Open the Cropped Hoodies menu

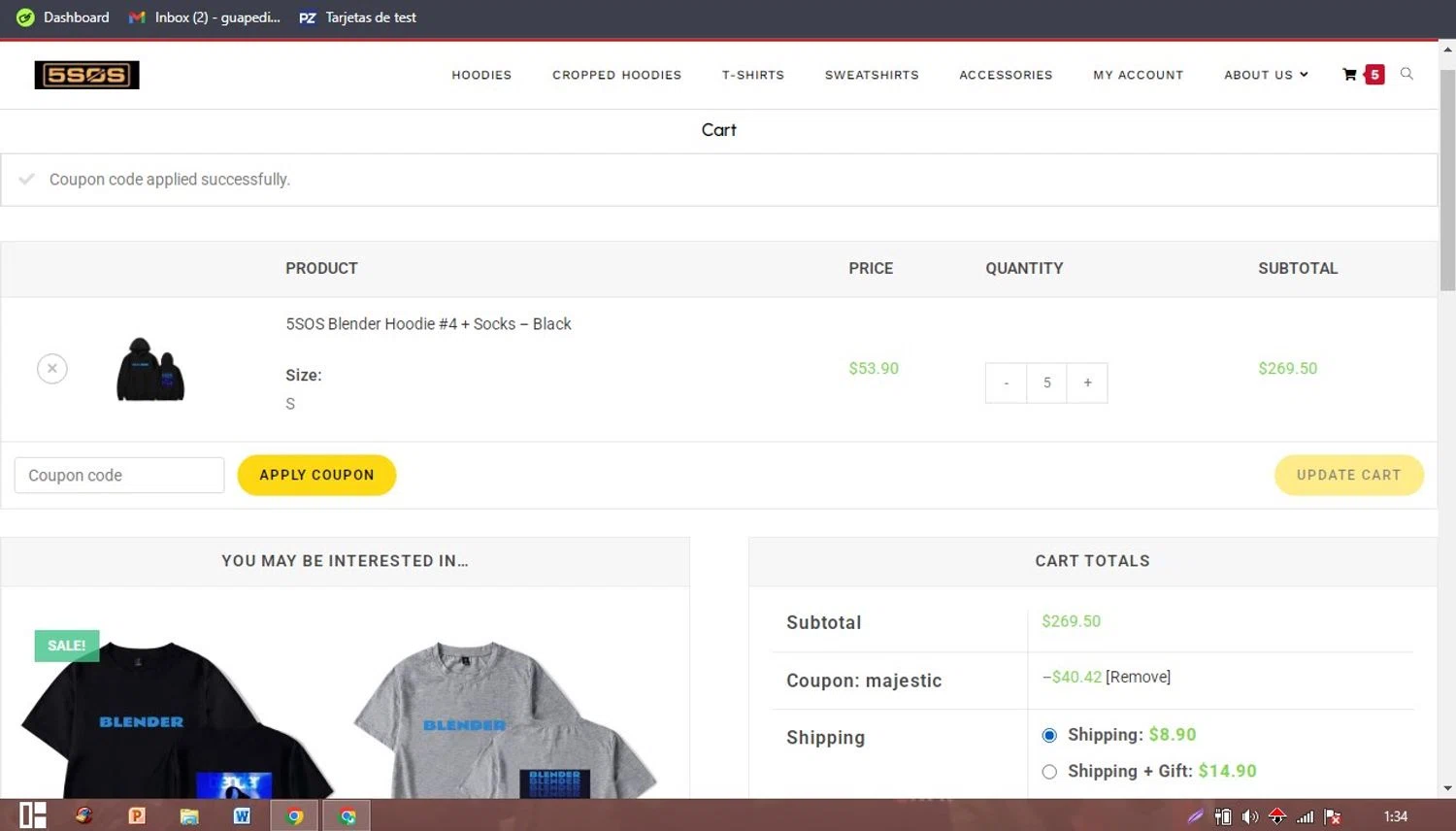[616, 75]
